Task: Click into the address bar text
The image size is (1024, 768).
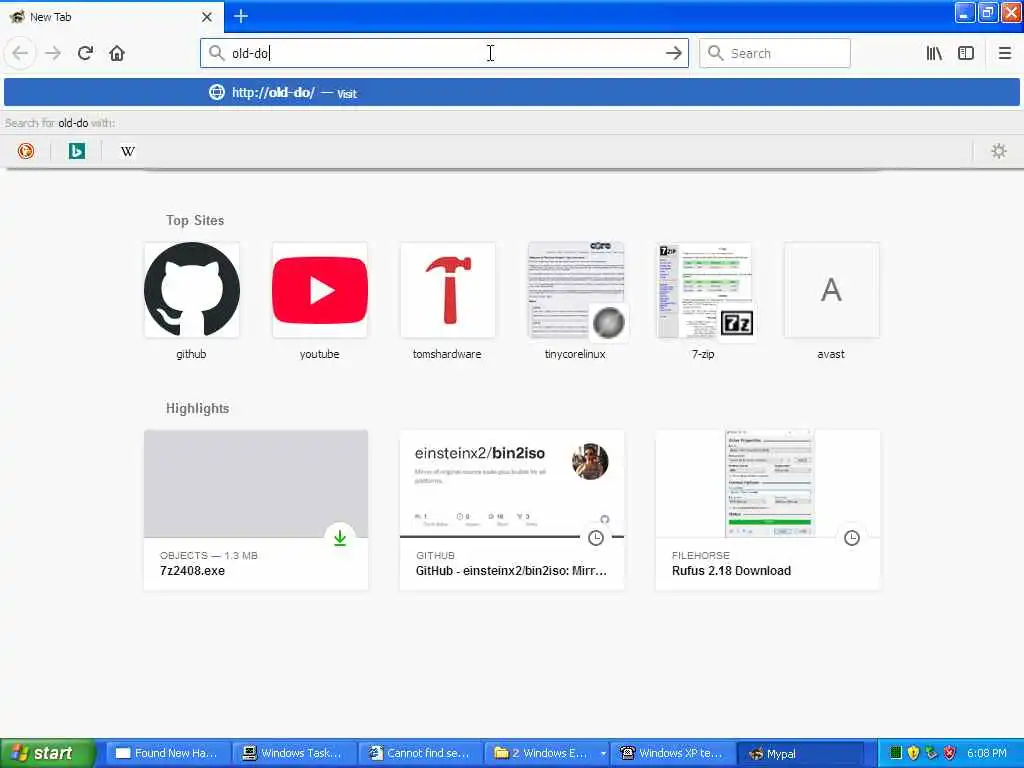Action: [444, 54]
